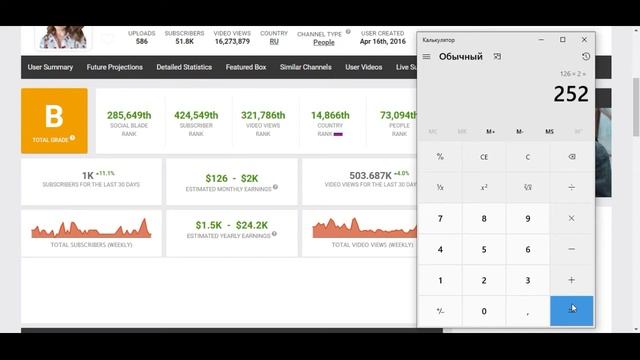Click the reciprocal 1/x key
640x360 pixels.
click(x=440, y=187)
